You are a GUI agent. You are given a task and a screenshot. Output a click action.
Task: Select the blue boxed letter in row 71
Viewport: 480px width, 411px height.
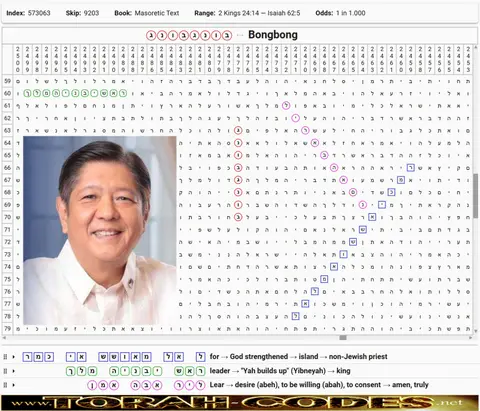[363, 229]
